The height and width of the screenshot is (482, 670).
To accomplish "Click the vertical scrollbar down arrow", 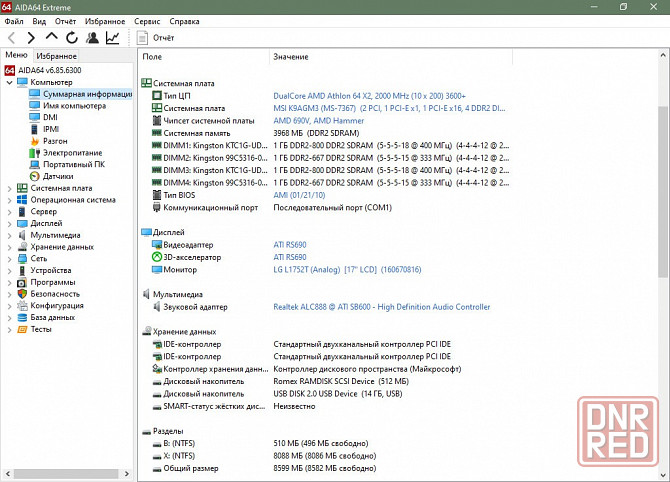I will click(663, 475).
